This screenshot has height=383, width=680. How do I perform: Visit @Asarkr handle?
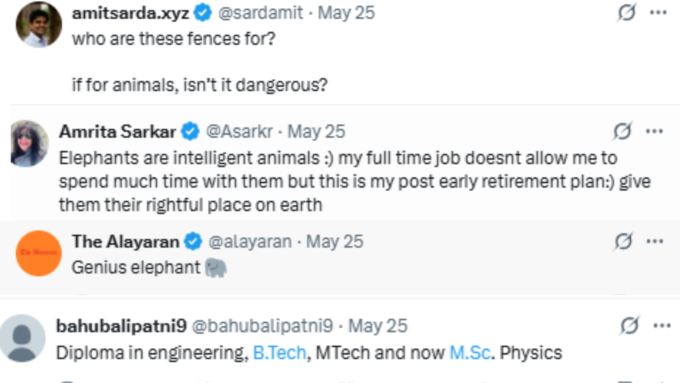239,131
